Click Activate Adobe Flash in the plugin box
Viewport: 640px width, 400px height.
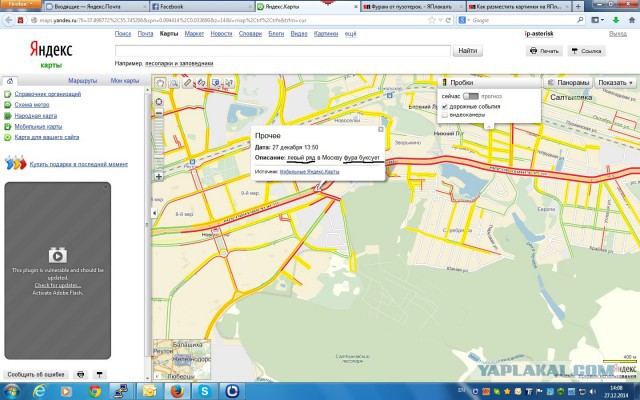[x=58, y=293]
